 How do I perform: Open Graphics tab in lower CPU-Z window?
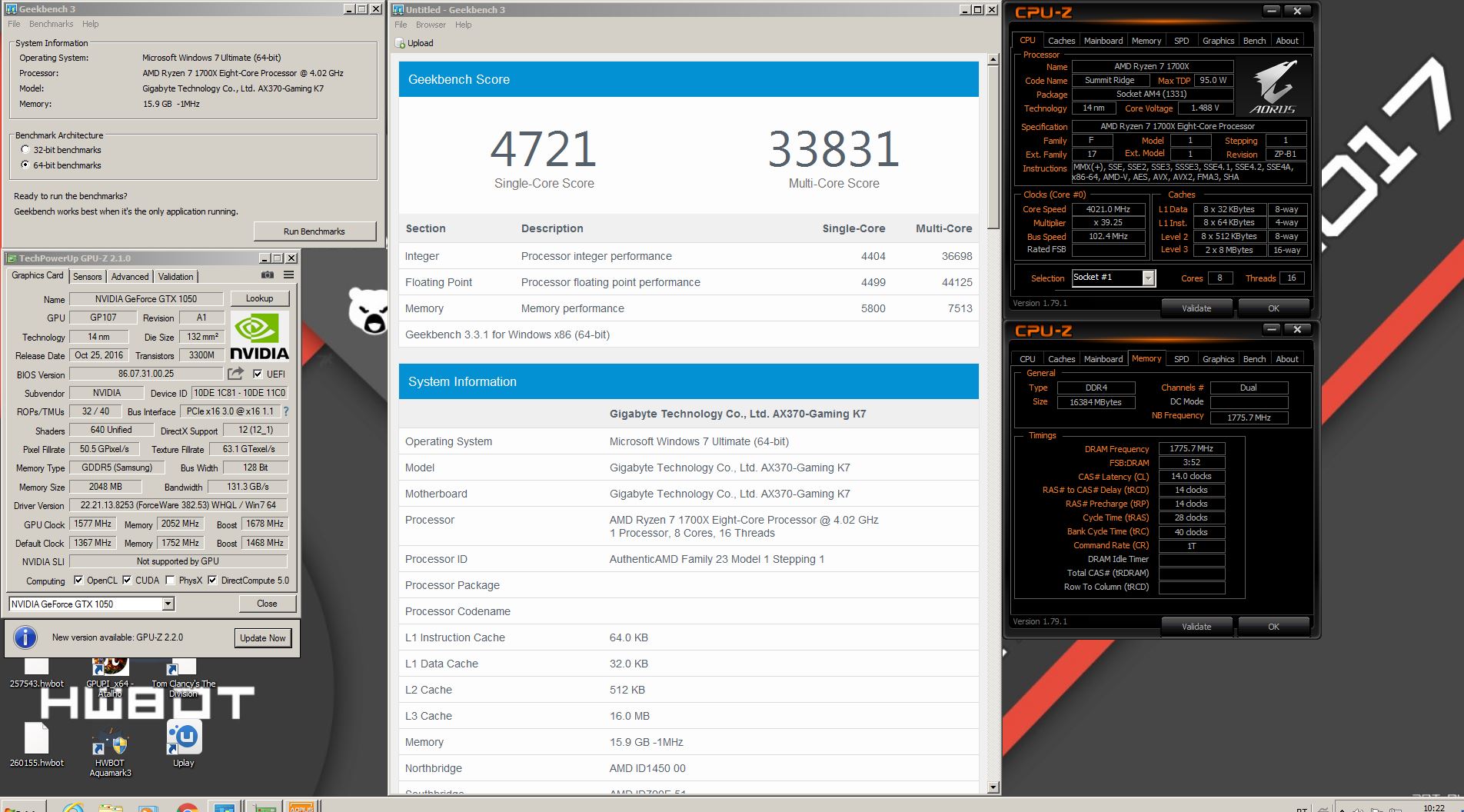(1218, 359)
